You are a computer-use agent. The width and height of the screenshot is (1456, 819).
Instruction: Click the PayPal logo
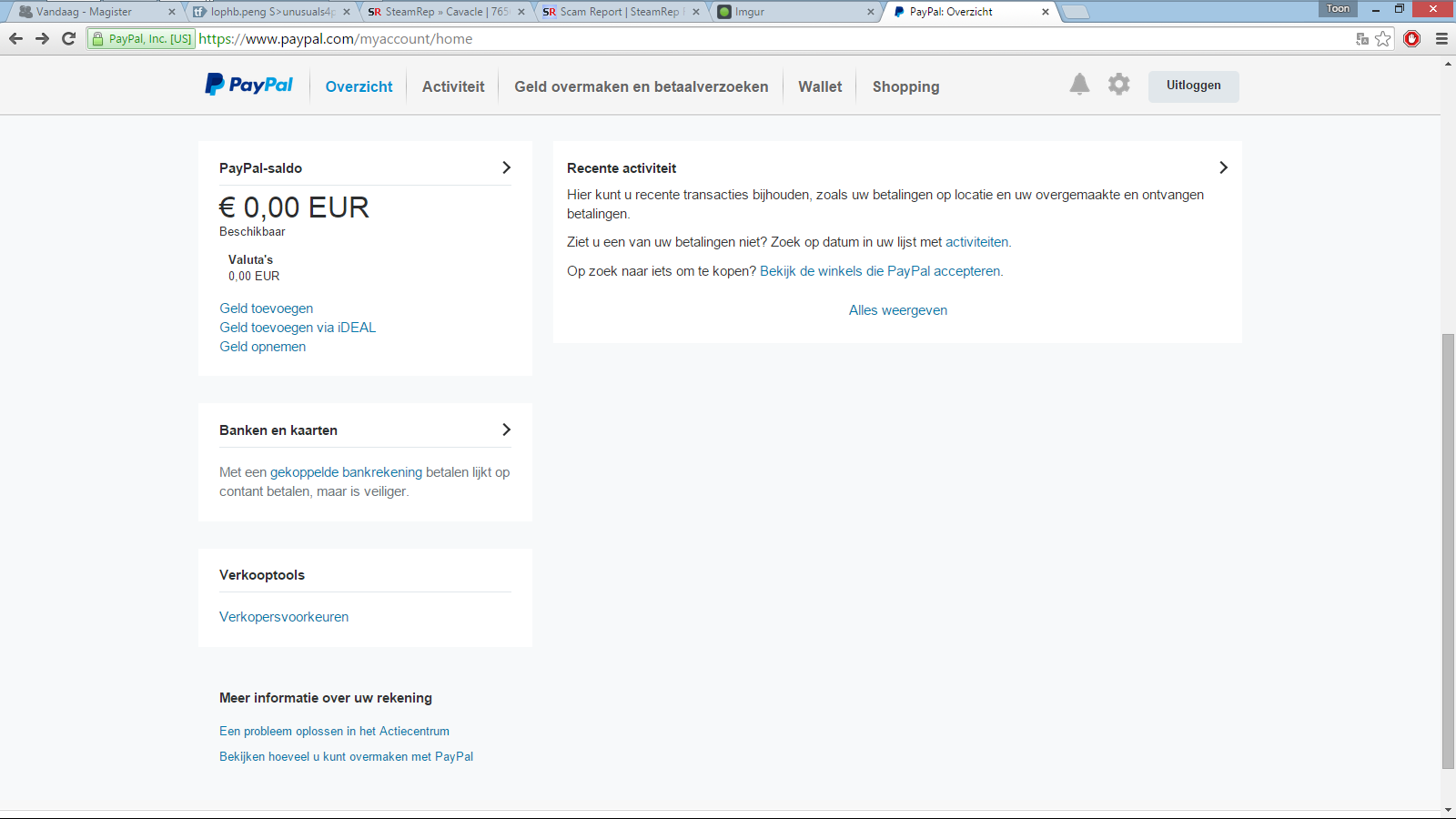(249, 85)
